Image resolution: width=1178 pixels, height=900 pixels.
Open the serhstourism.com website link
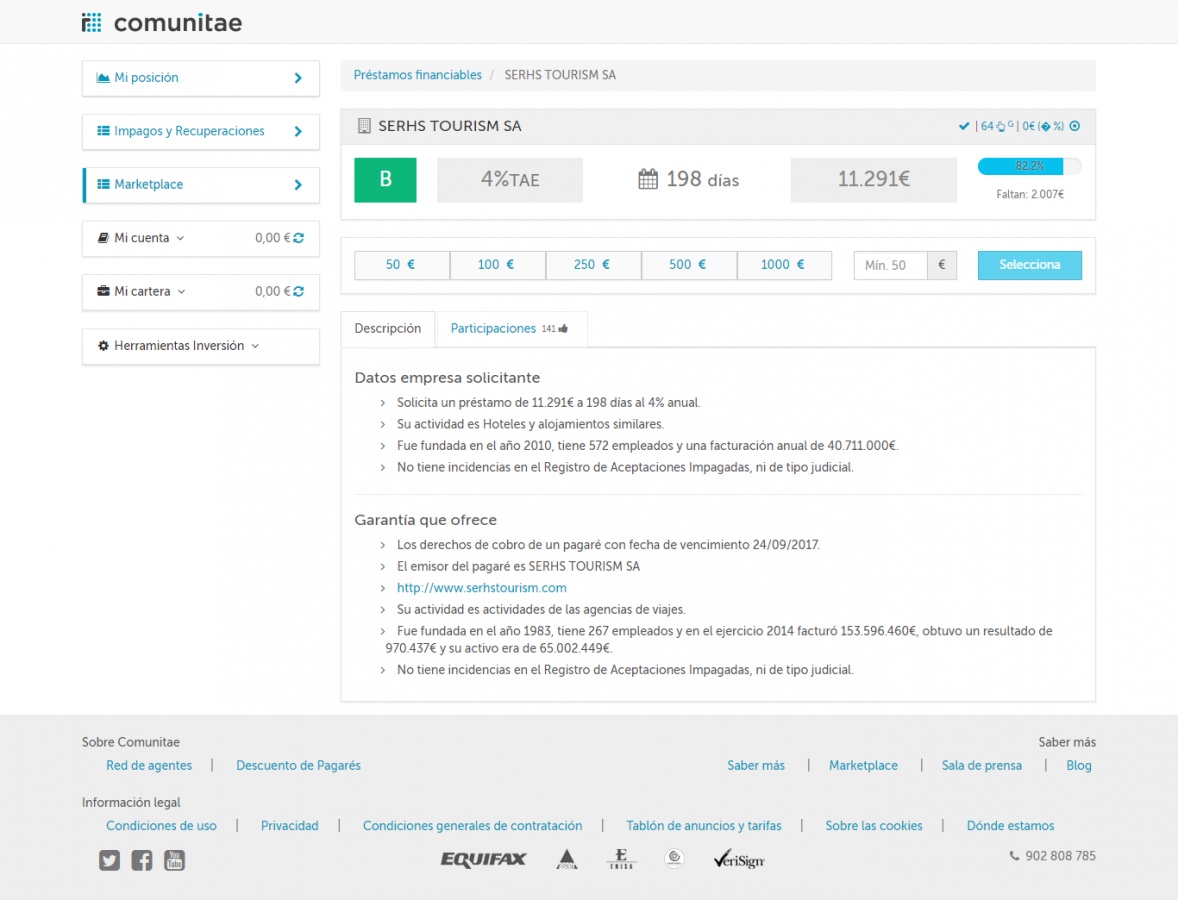(481, 588)
